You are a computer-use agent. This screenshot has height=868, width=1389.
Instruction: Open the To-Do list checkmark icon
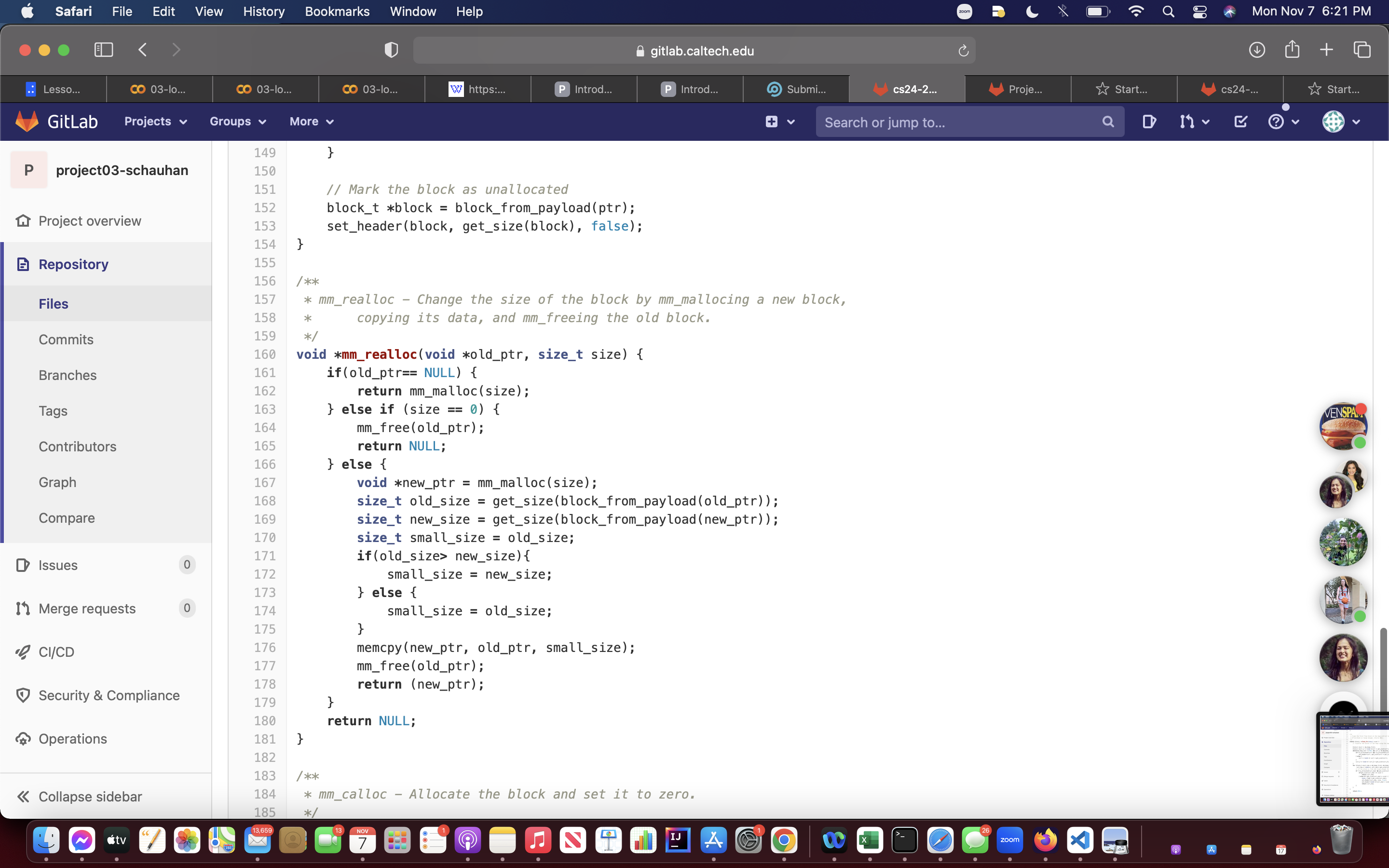click(1240, 121)
